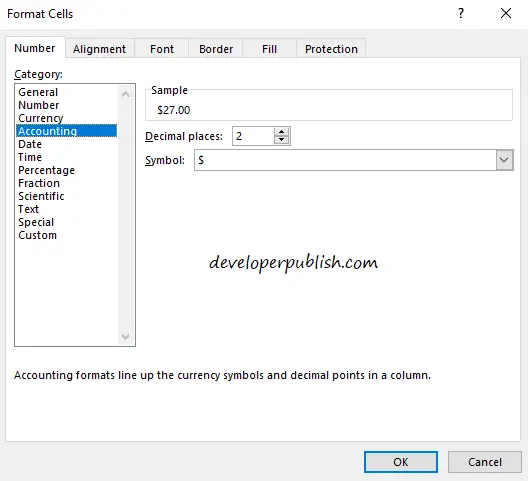
Task: Switch to the Alignment tab
Action: [99, 49]
